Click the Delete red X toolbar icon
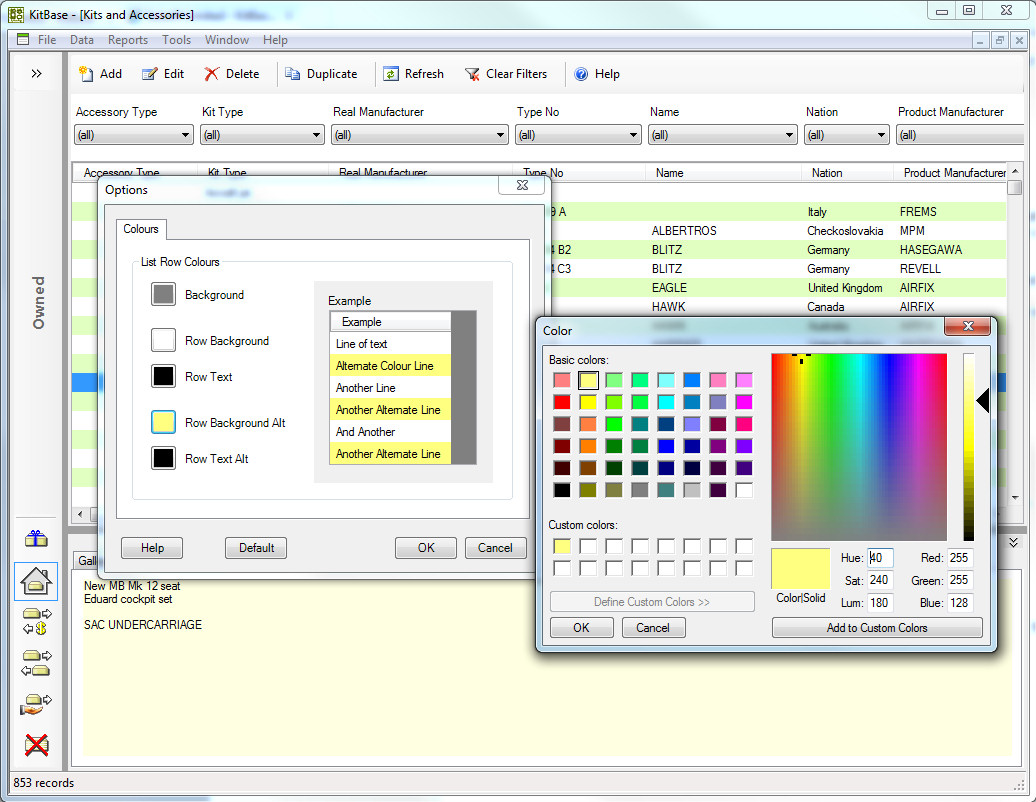1036x802 pixels. click(211, 74)
